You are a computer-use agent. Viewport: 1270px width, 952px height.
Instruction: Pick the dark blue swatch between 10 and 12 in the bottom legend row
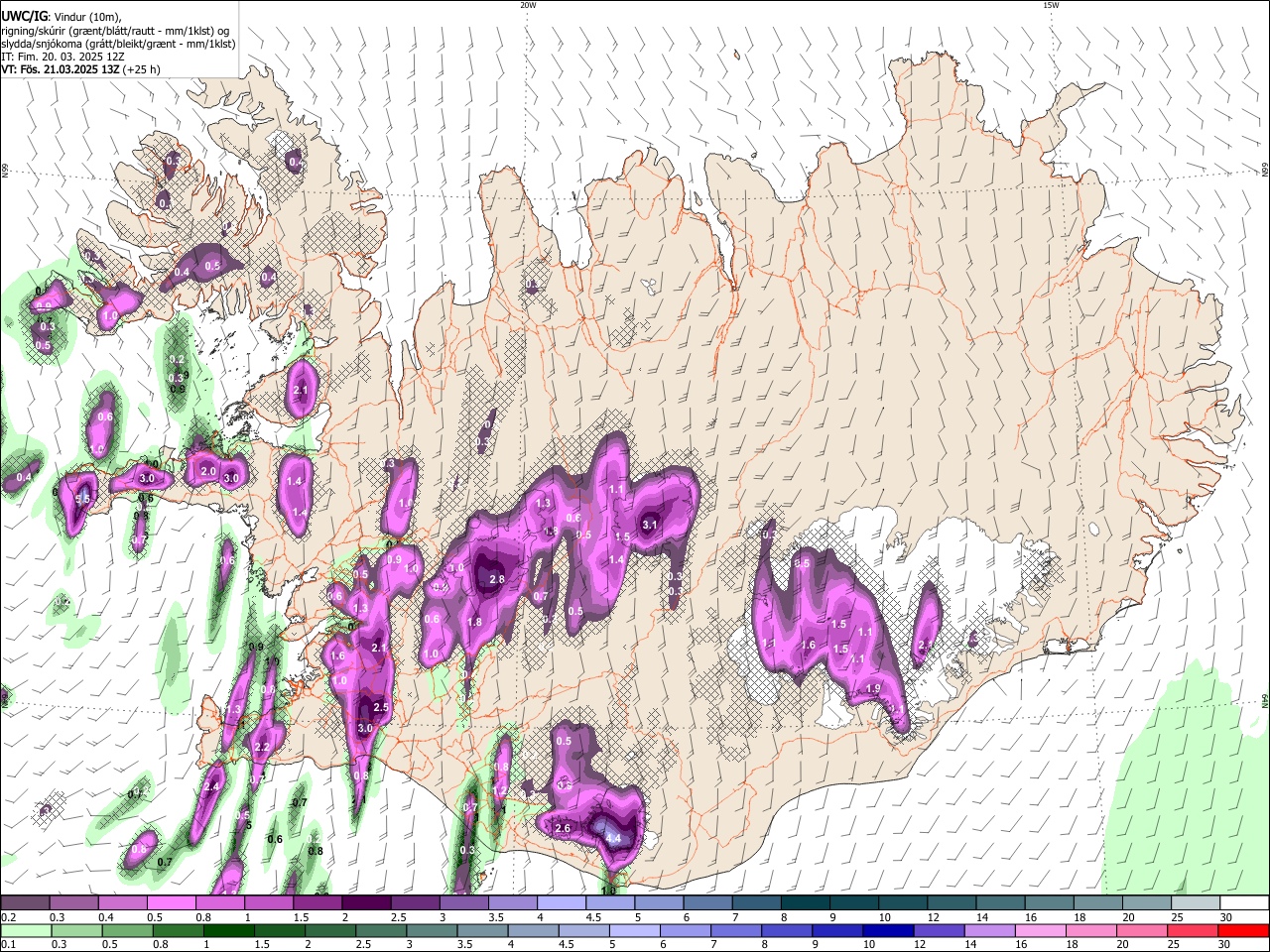(x=890, y=930)
